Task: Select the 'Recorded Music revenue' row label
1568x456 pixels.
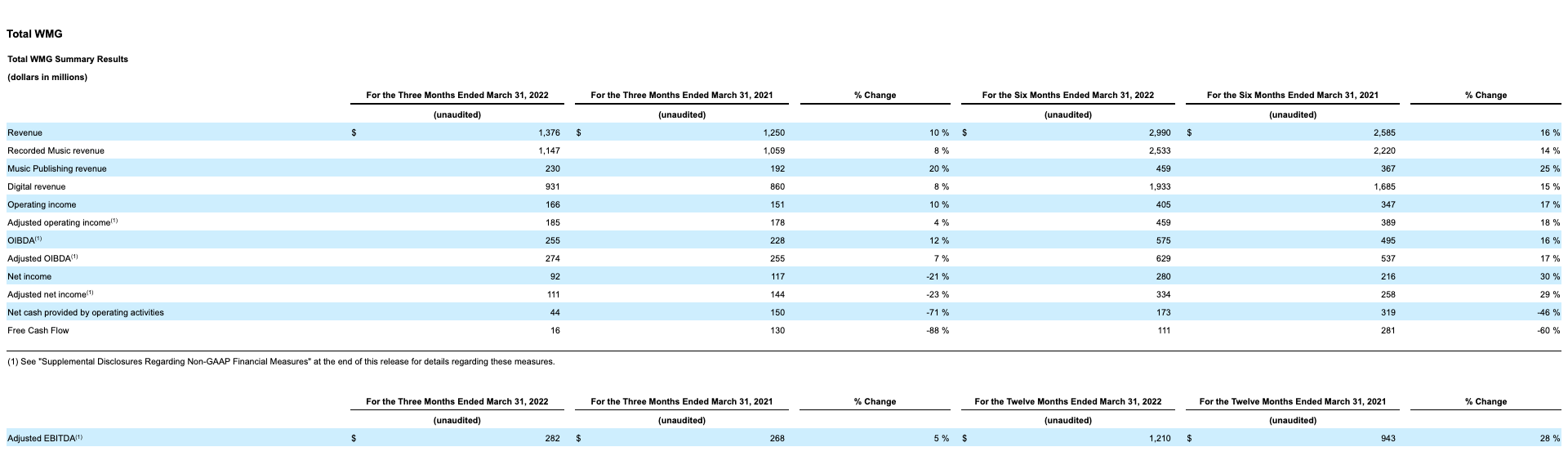Action: point(56,150)
